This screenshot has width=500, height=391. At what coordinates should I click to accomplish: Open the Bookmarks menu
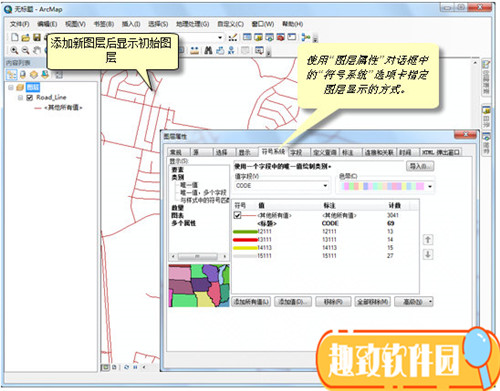[104, 24]
